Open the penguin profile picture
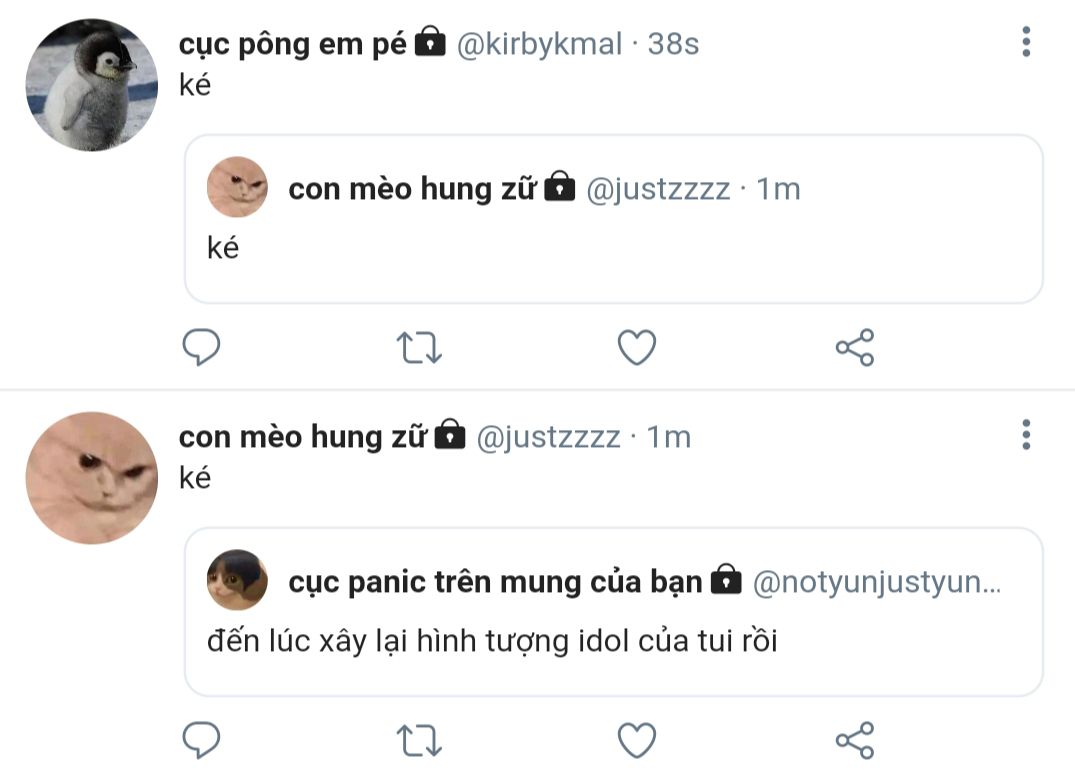This screenshot has width=1075, height=771. point(92,85)
